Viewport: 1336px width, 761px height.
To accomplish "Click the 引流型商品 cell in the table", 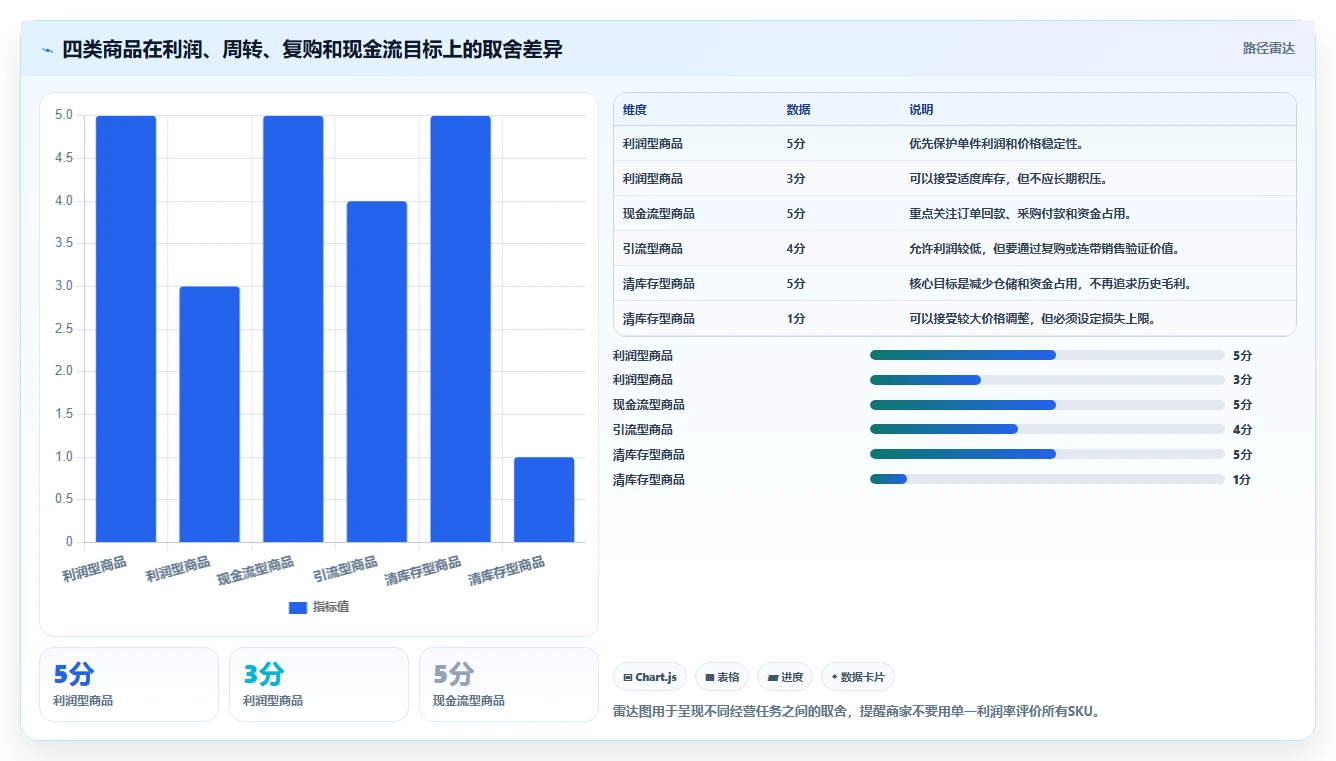I will [x=653, y=249].
